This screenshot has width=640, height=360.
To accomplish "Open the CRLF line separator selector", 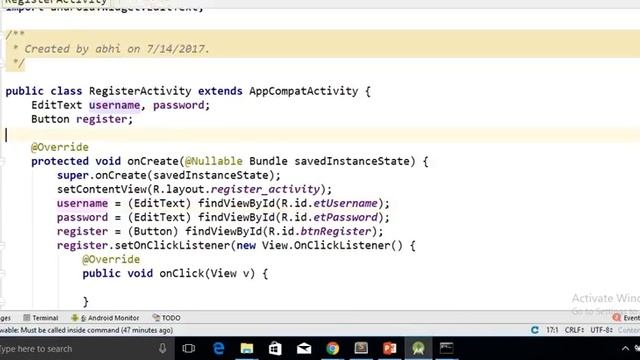I will pyautogui.click(x=574, y=330).
